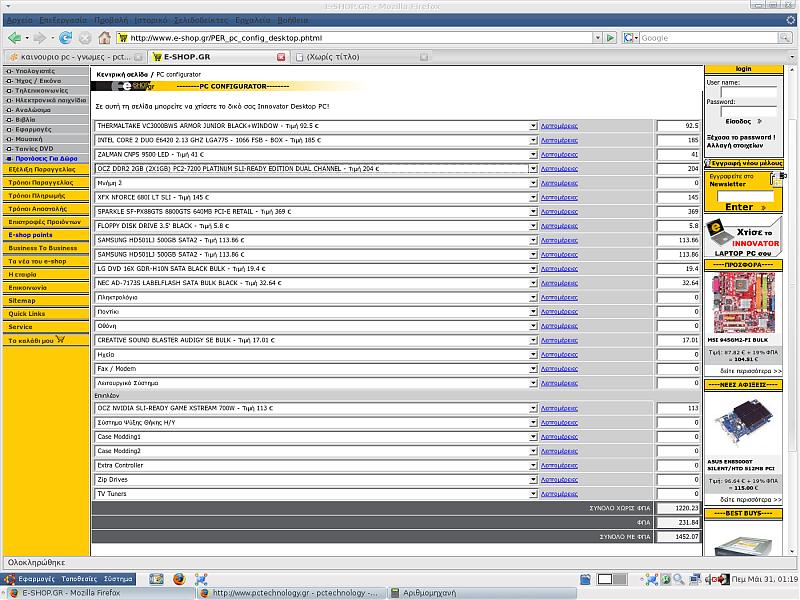Expand the XFX NForce 680i motherboard dropdown

(533, 197)
